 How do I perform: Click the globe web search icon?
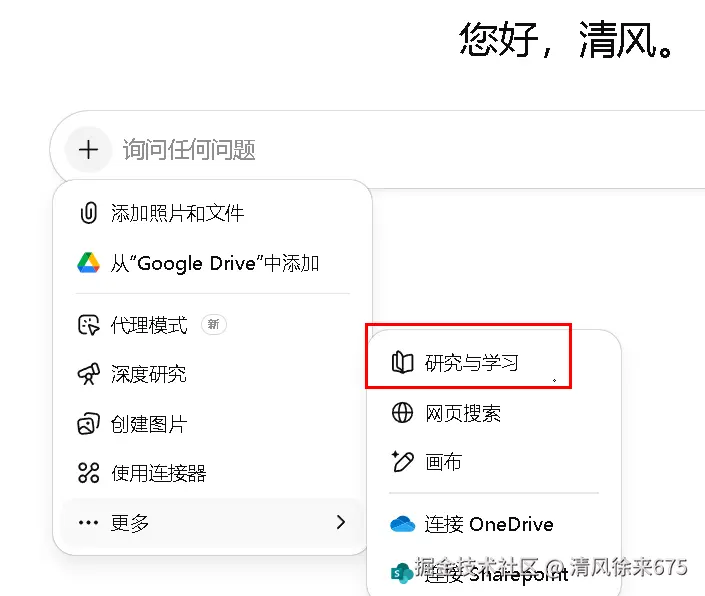tap(402, 413)
